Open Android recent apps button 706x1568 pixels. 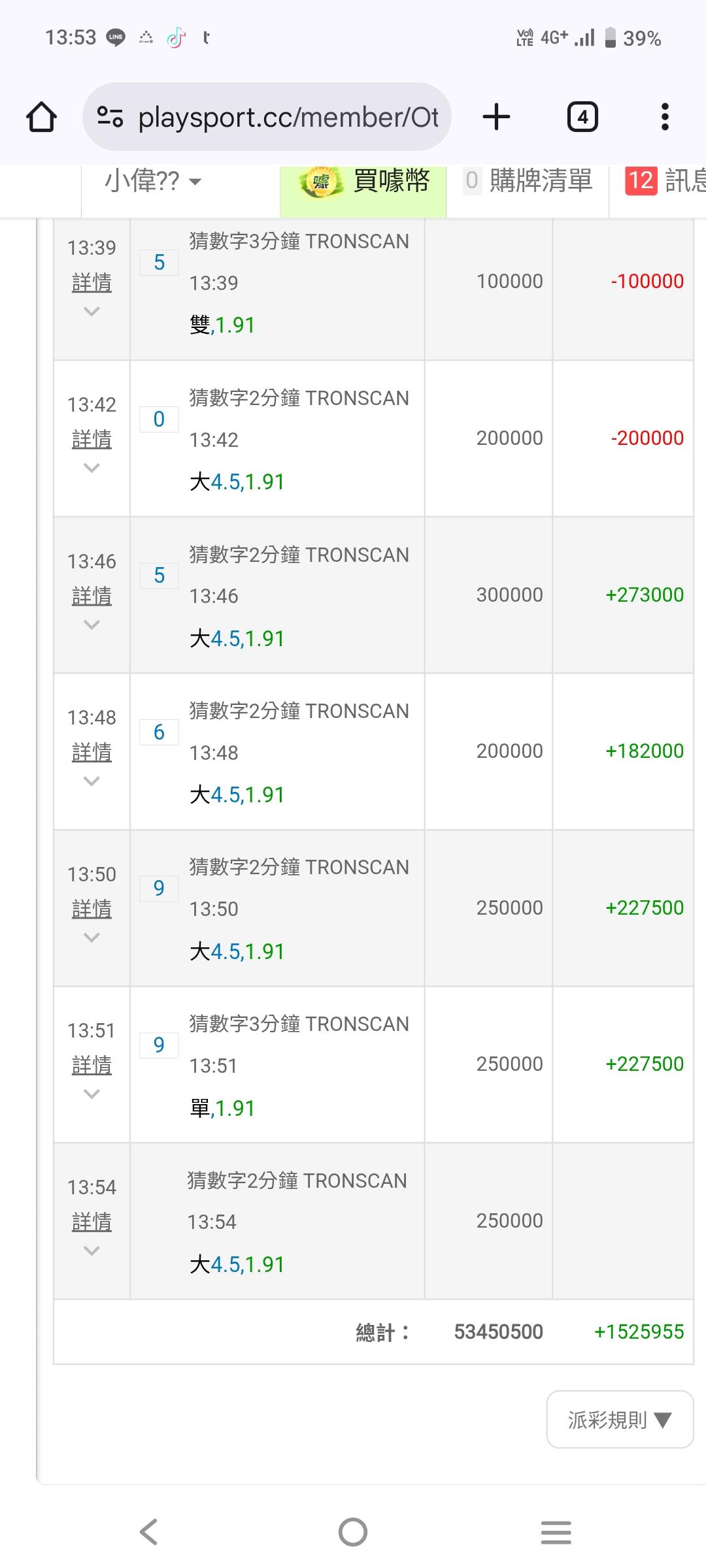556,1531
